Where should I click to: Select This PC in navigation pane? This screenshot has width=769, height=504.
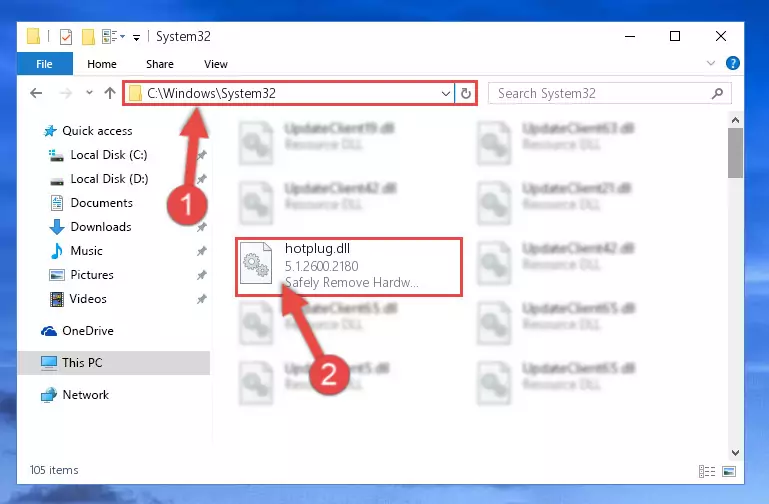(x=114, y=363)
